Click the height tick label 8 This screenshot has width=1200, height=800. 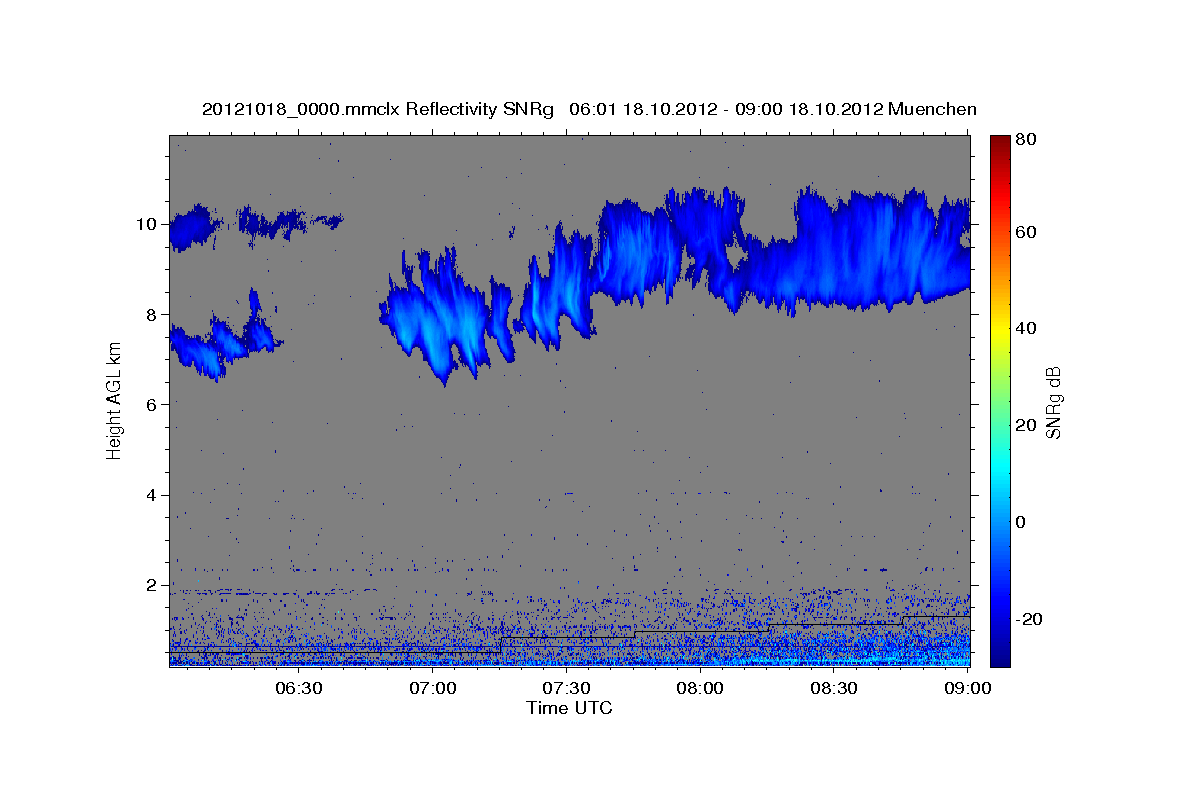coord(151,314)
